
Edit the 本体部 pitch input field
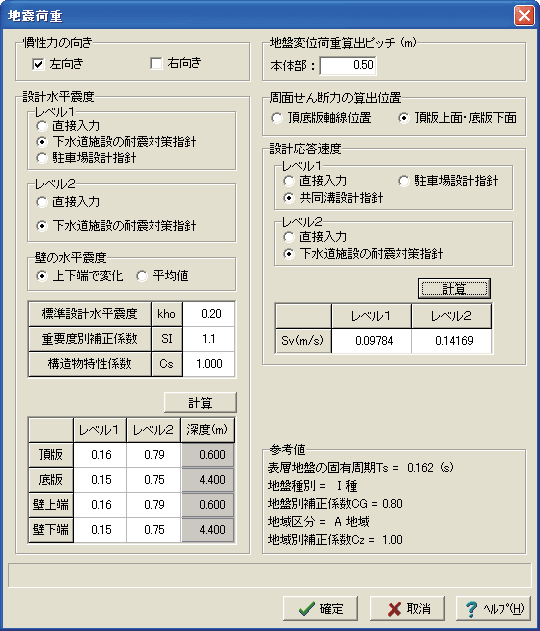click(x=348, y=65)
